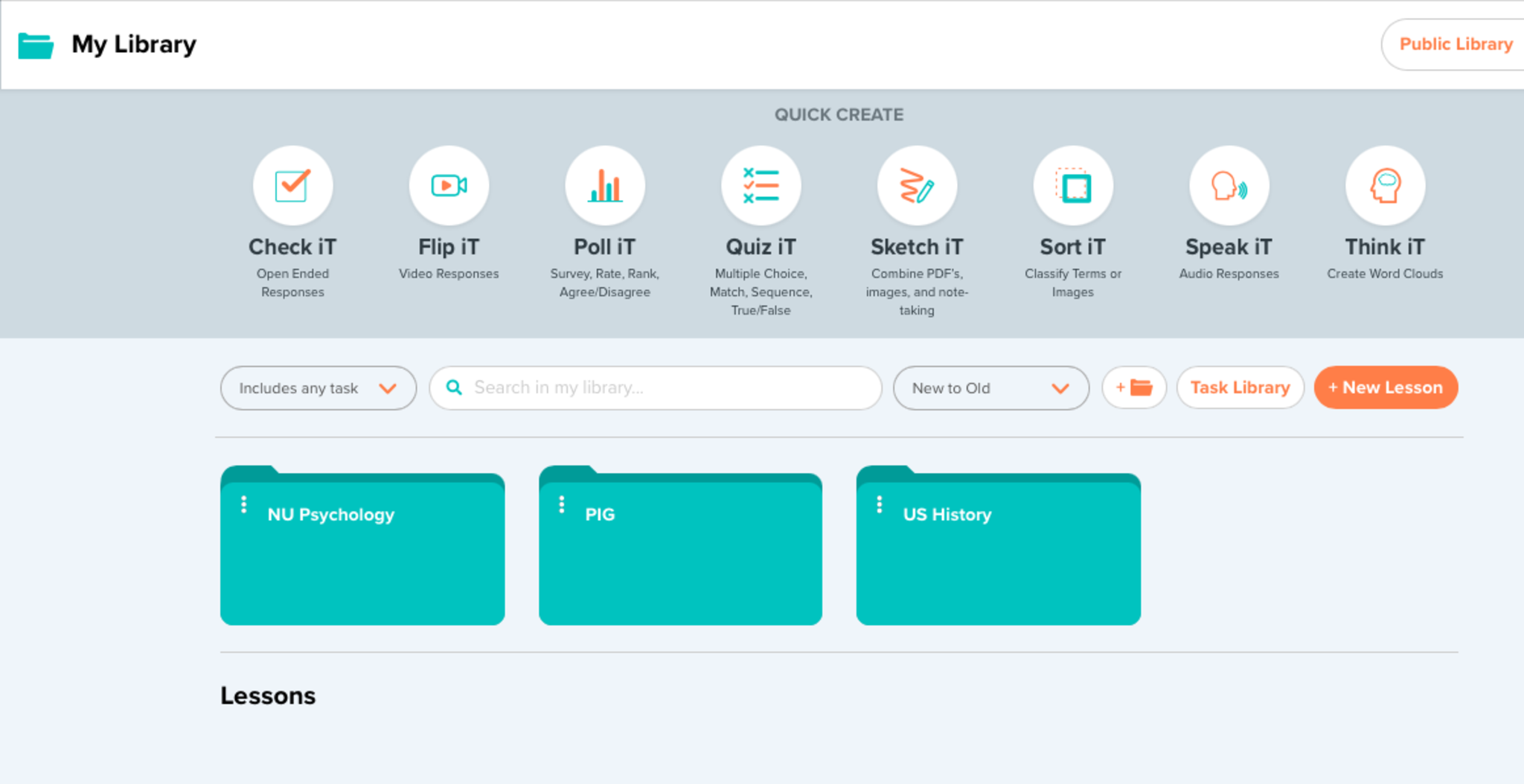Launch Sketch iT from Quick Create
The width and height of the screenshot is (1524, 784).
pyautogui.click(x=917, y=186)
